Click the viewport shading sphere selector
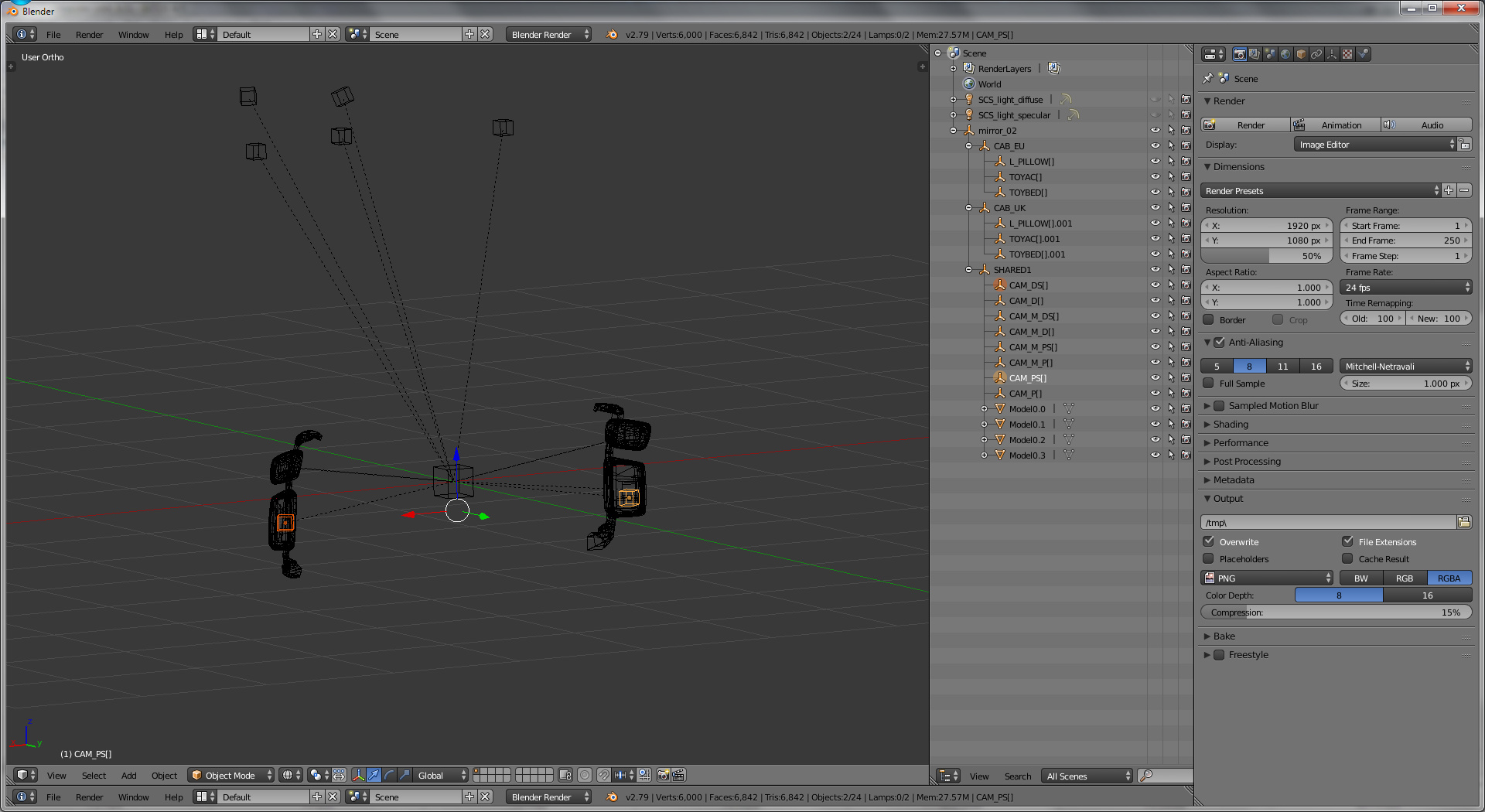Image resolution: width=1485 pixels, height=812 pixels. coord(292,775)
